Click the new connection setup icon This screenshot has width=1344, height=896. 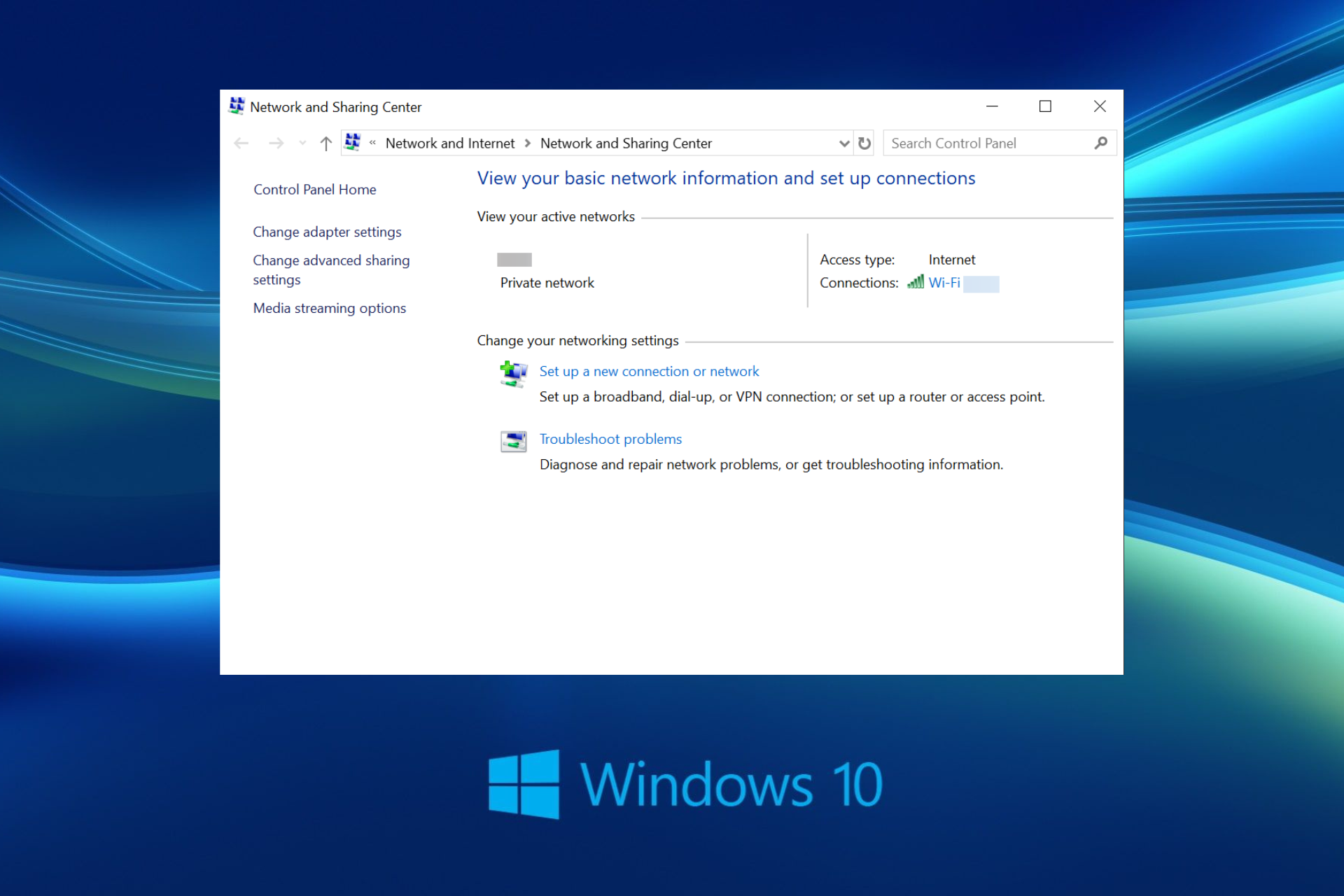(513, 374)
